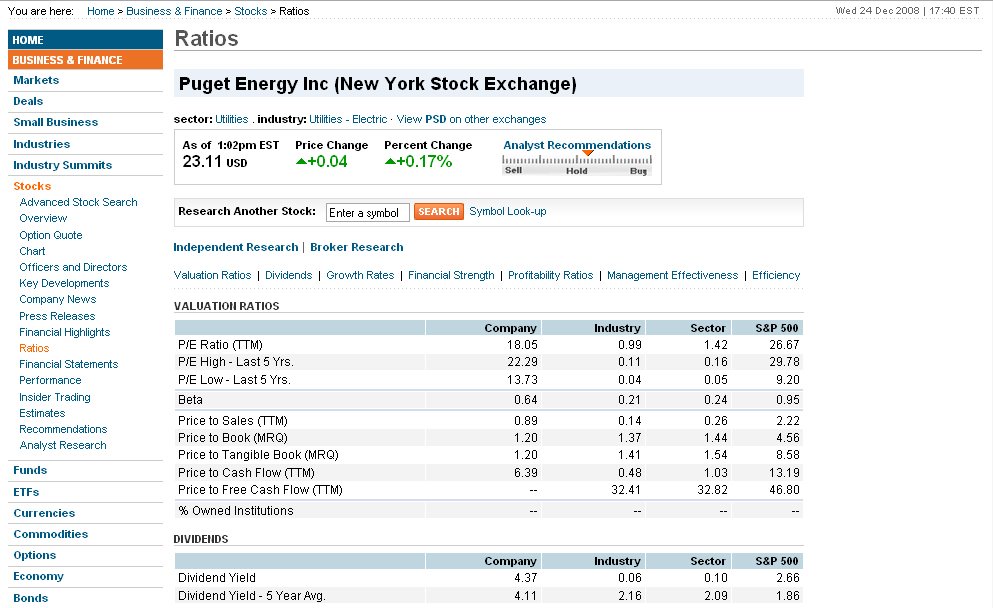Select the Beta row label
The image size is (993, 608).
coord(191,400)
